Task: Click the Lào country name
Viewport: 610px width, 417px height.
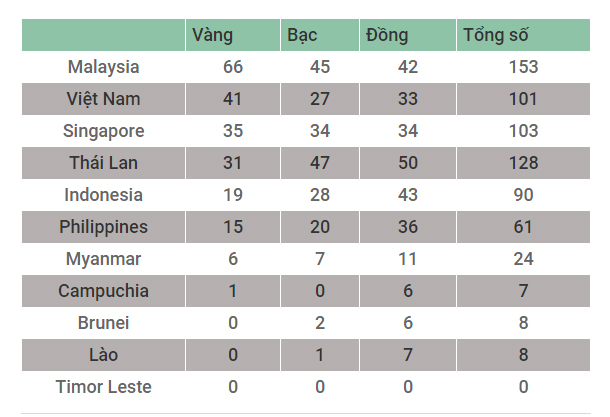Action: (x=103, y=355)
